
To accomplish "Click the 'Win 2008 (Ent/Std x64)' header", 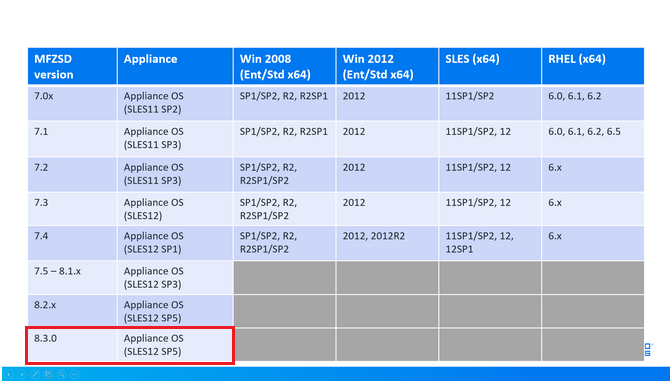I will coord(285,66).
